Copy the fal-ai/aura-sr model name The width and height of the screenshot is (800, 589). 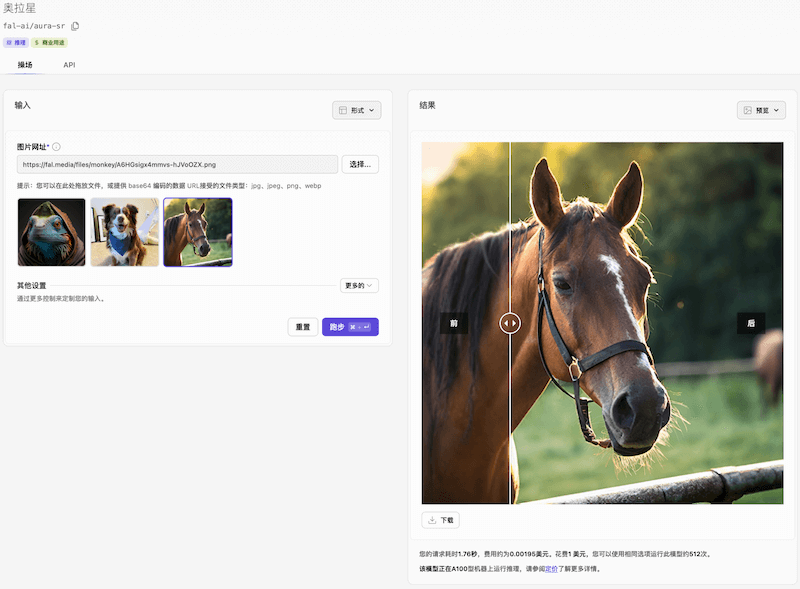click(75, 26)
